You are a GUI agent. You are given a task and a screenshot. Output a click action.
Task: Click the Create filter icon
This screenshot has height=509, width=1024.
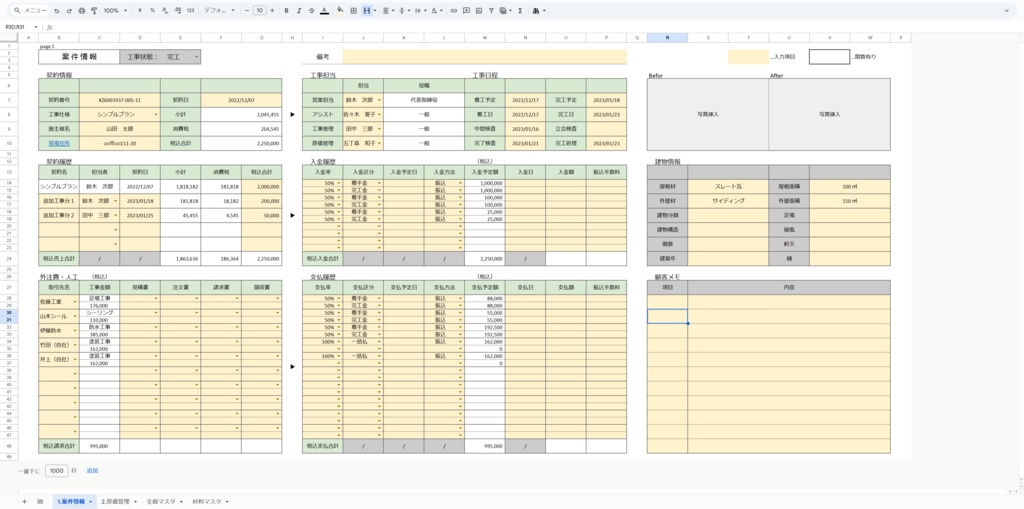coord(492,10)
